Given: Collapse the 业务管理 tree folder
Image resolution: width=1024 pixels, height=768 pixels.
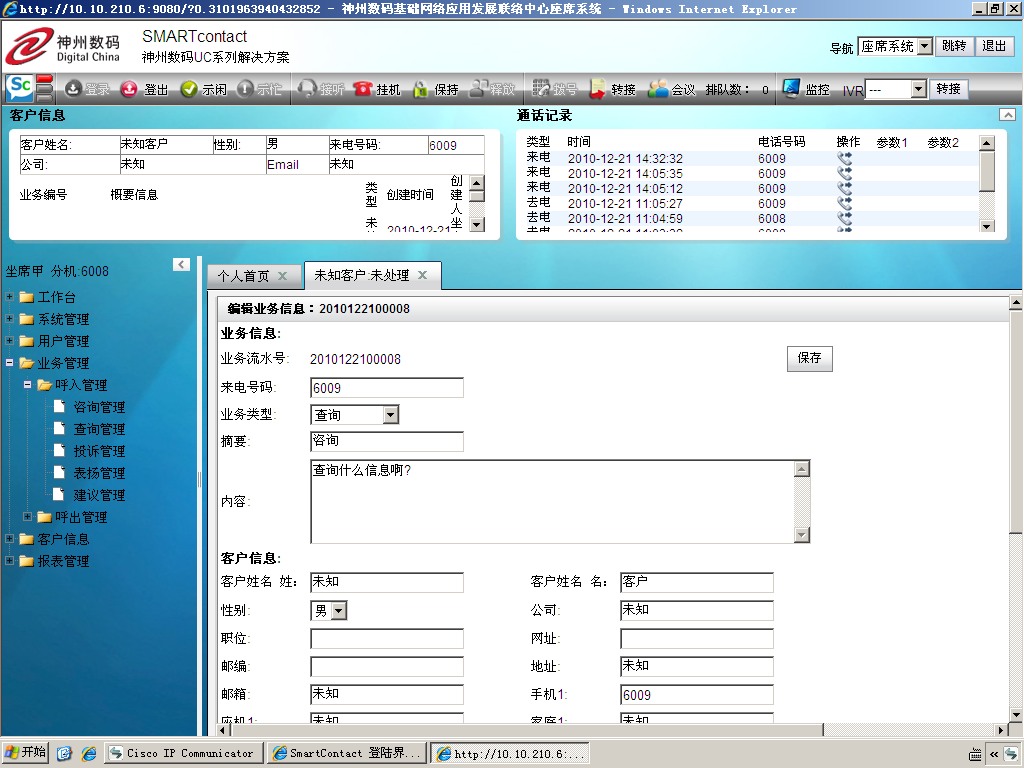Looking at the screenshot, I should pyautogui.click(x=10, y=362).
